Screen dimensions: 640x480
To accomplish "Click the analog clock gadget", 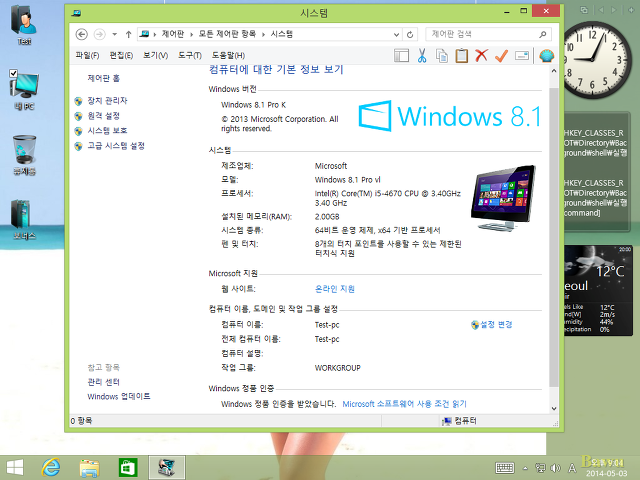I will 595,60.
